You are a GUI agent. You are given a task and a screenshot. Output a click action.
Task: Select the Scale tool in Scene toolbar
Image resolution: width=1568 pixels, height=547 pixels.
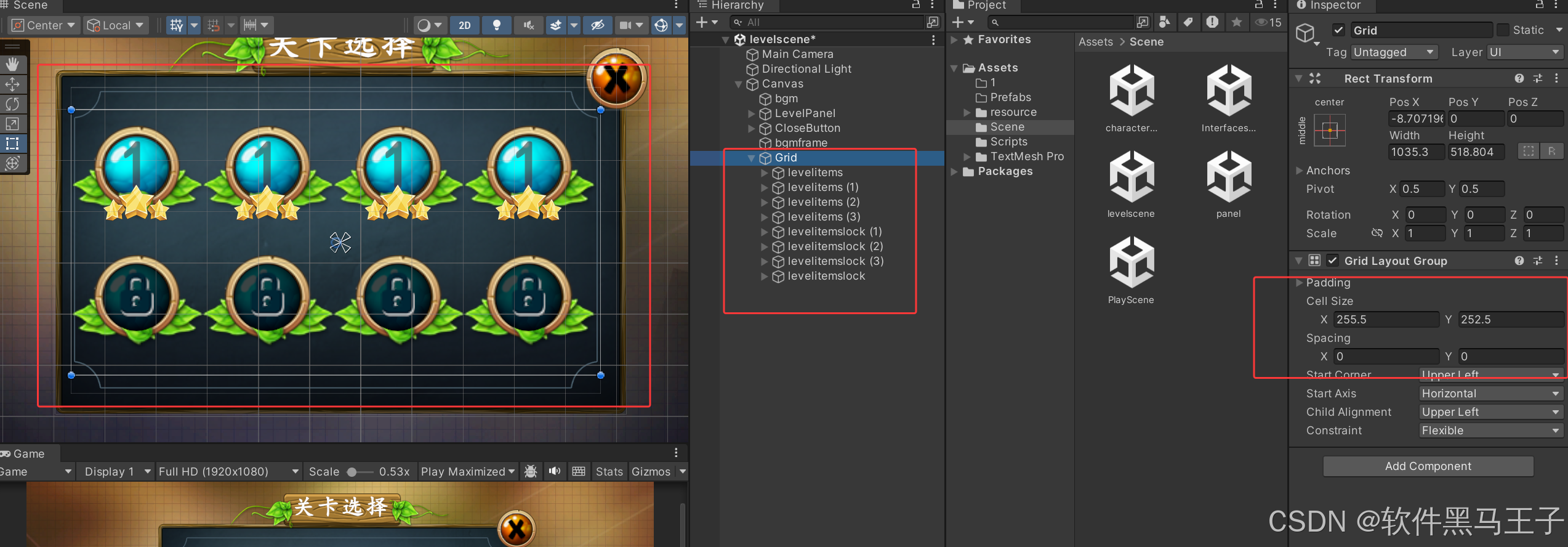12,123
